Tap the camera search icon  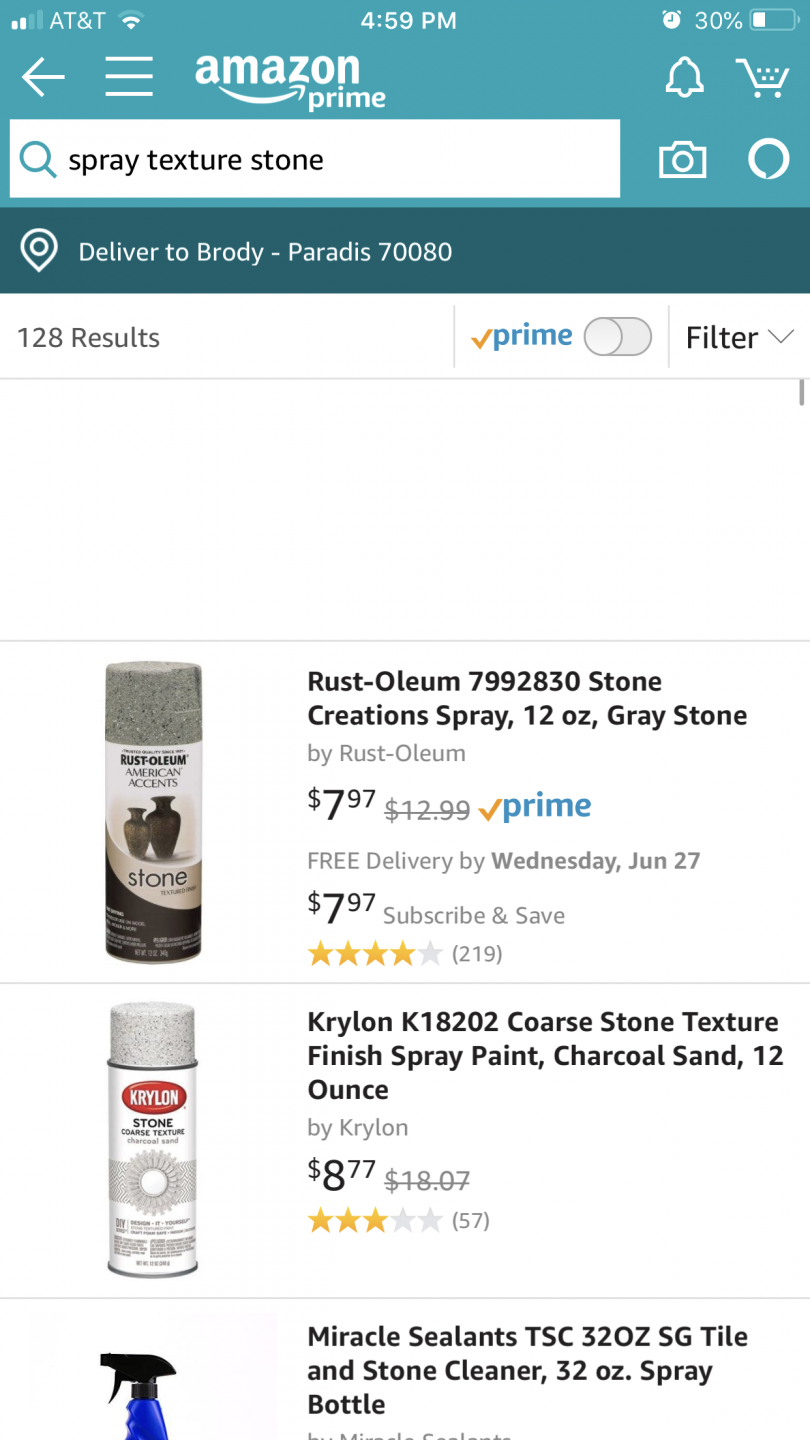tap(682, 160)
